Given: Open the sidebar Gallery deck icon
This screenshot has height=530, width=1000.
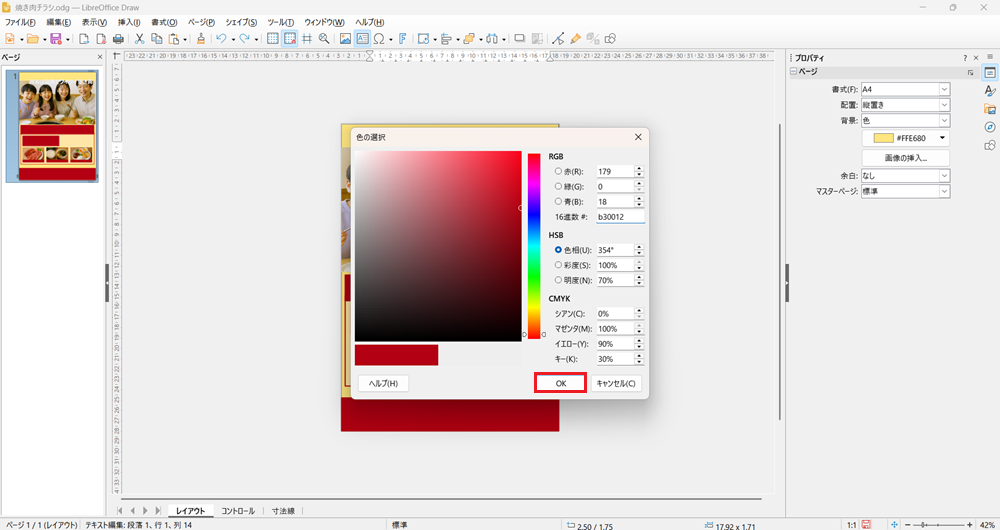Looking at the screenshot, I should [x=990, y=109].
